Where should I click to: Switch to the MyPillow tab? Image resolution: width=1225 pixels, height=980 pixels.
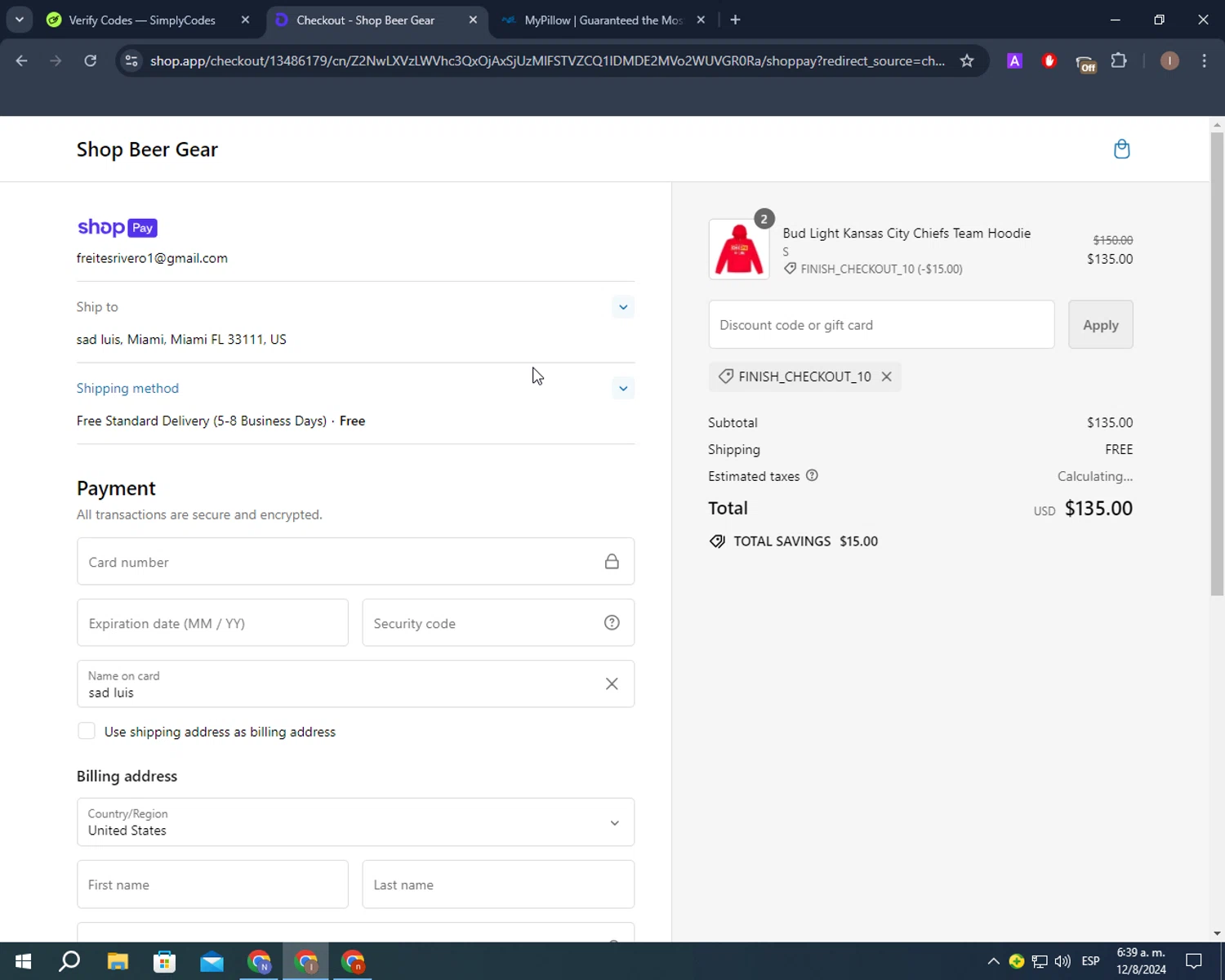[x=604, y=20]
